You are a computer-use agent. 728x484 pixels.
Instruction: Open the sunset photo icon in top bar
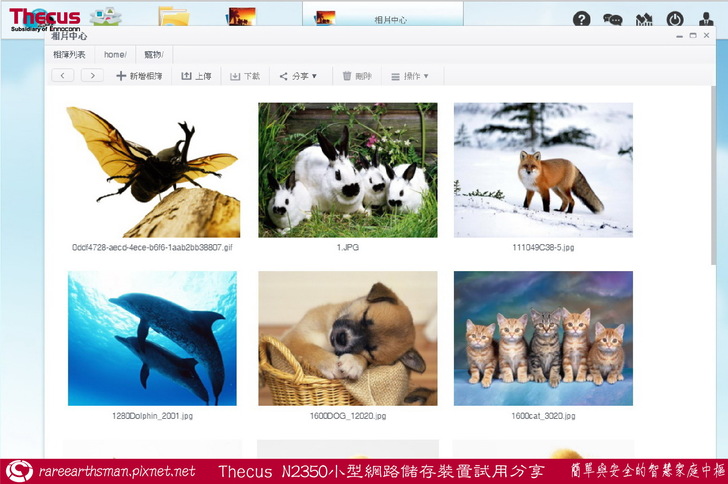[x=240, y=17]
